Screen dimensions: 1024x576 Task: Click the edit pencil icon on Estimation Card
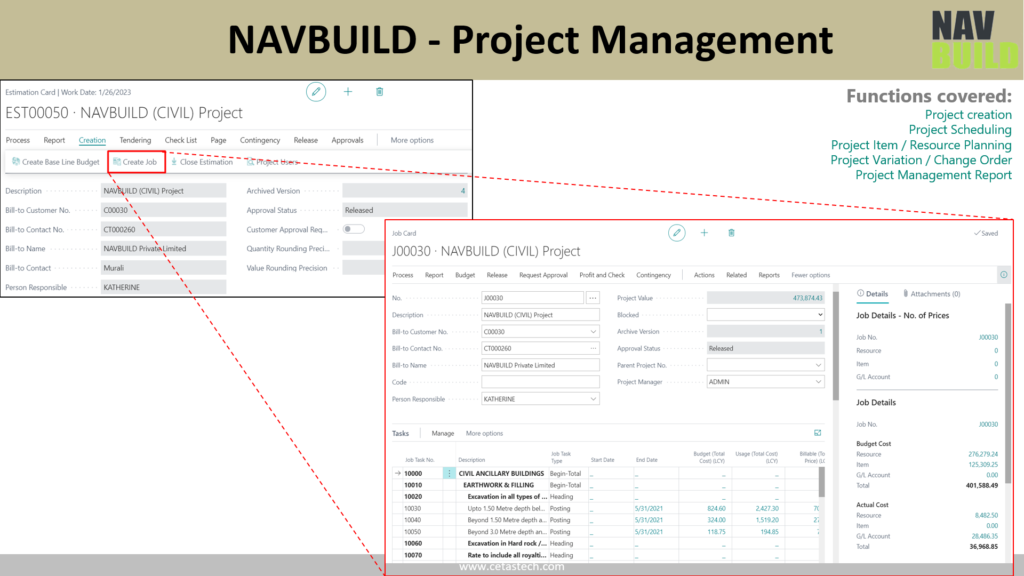point(316,92)
